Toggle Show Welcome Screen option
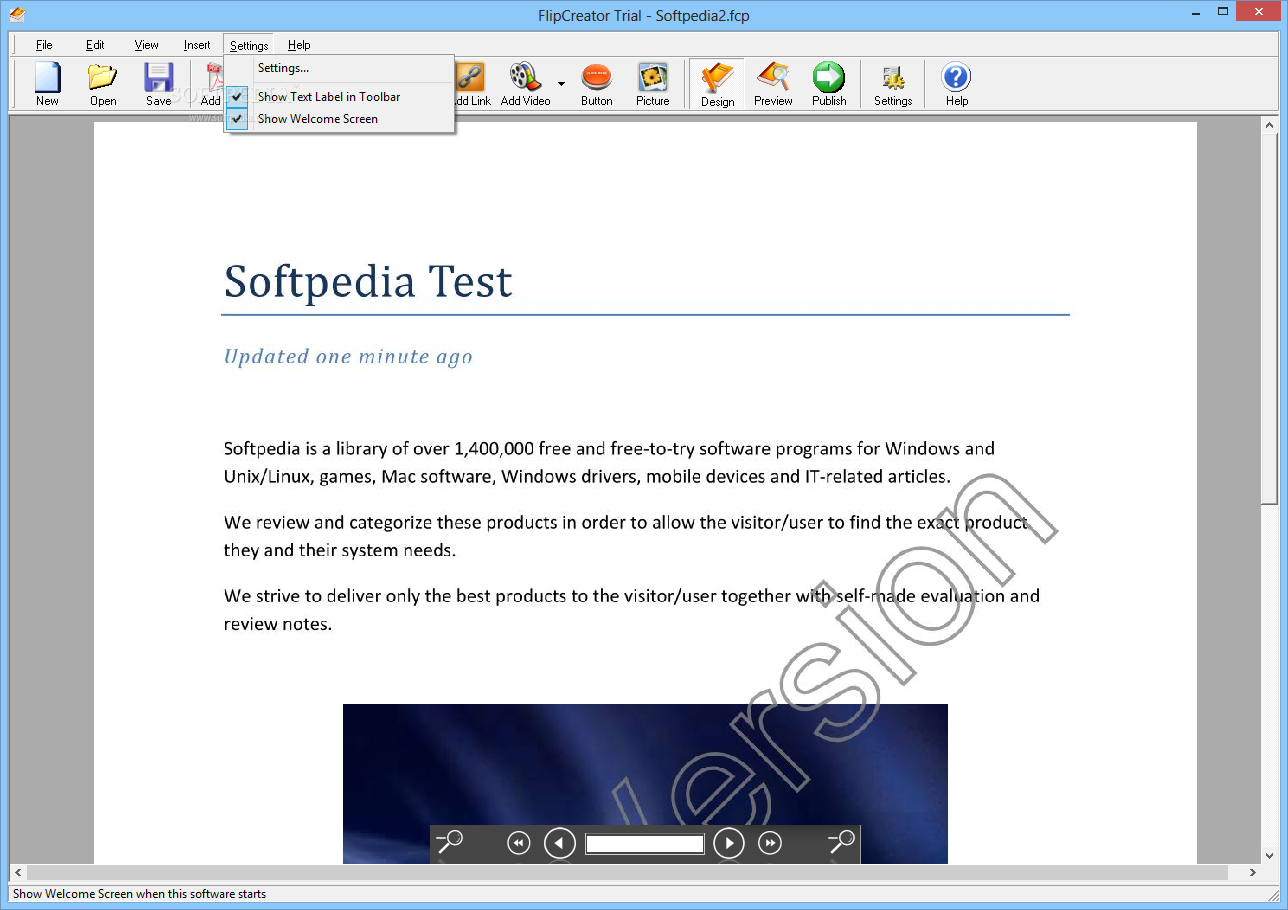The width and height of the screenshot is (1288, 910). tap(340, 119)
